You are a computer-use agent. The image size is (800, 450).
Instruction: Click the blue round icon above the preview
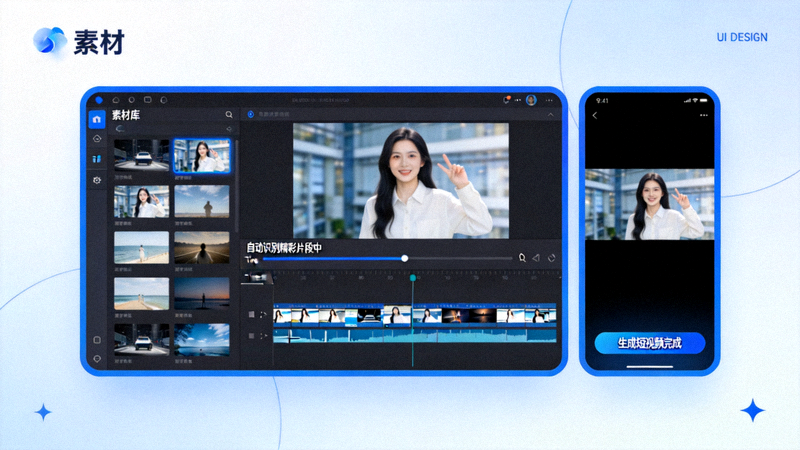251,114
